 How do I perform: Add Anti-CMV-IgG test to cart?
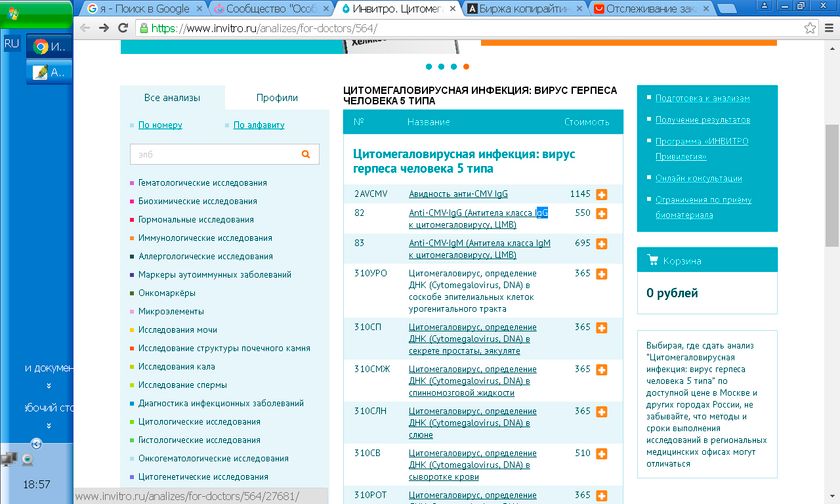(602, 214)
